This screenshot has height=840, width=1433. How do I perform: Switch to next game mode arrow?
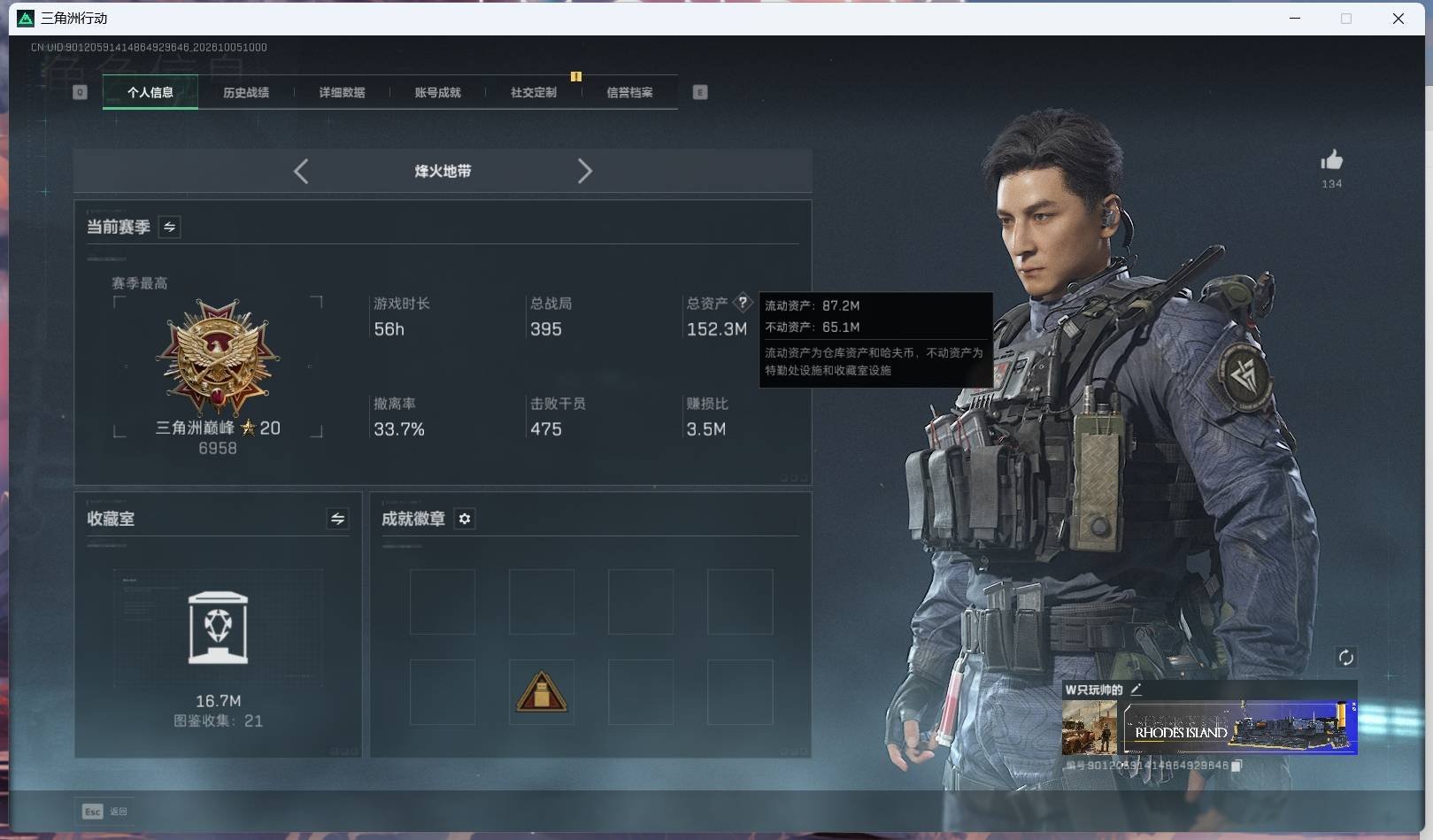click(x=584, y=171)
